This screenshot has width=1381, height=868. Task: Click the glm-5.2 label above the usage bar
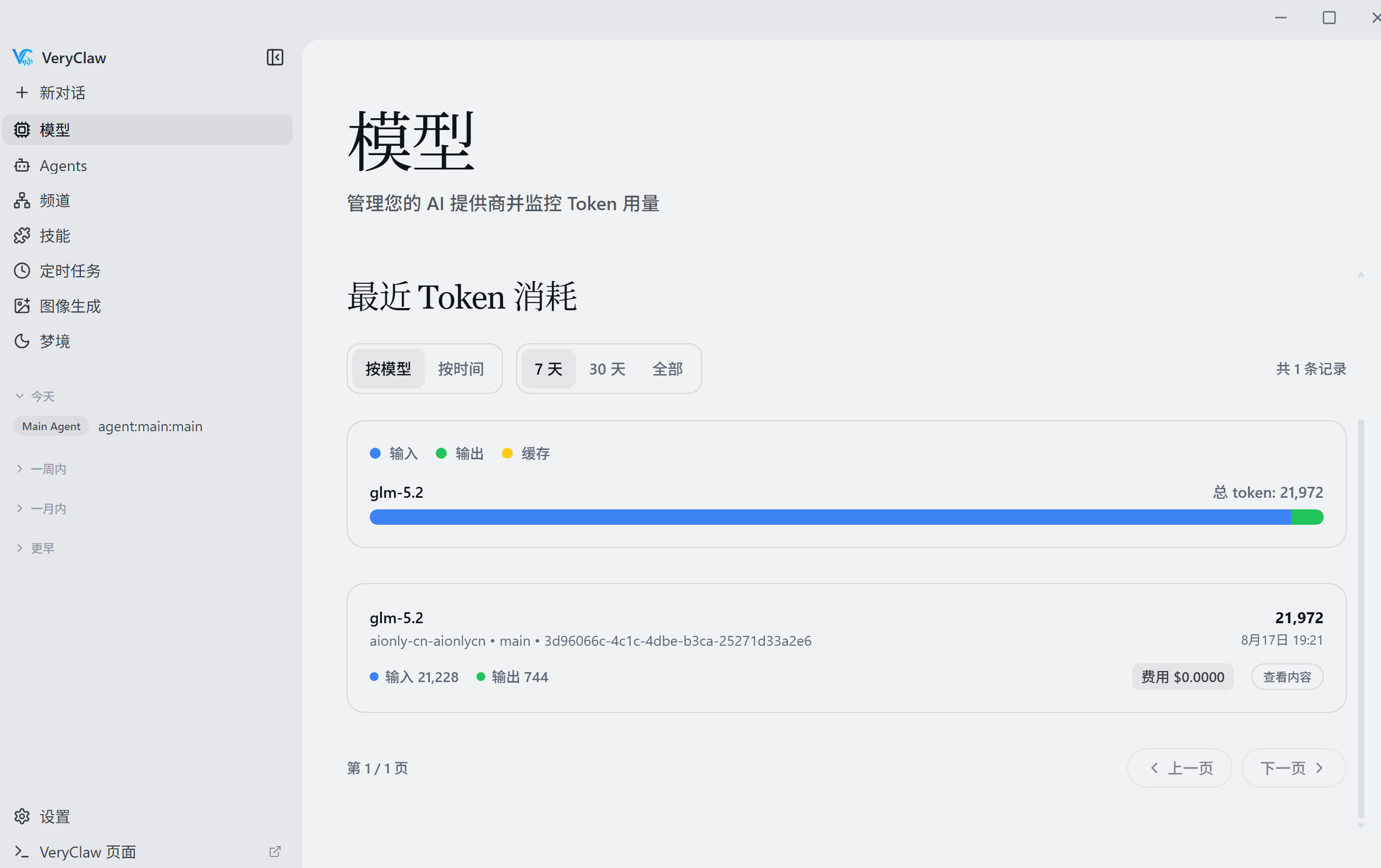(396, 492)
